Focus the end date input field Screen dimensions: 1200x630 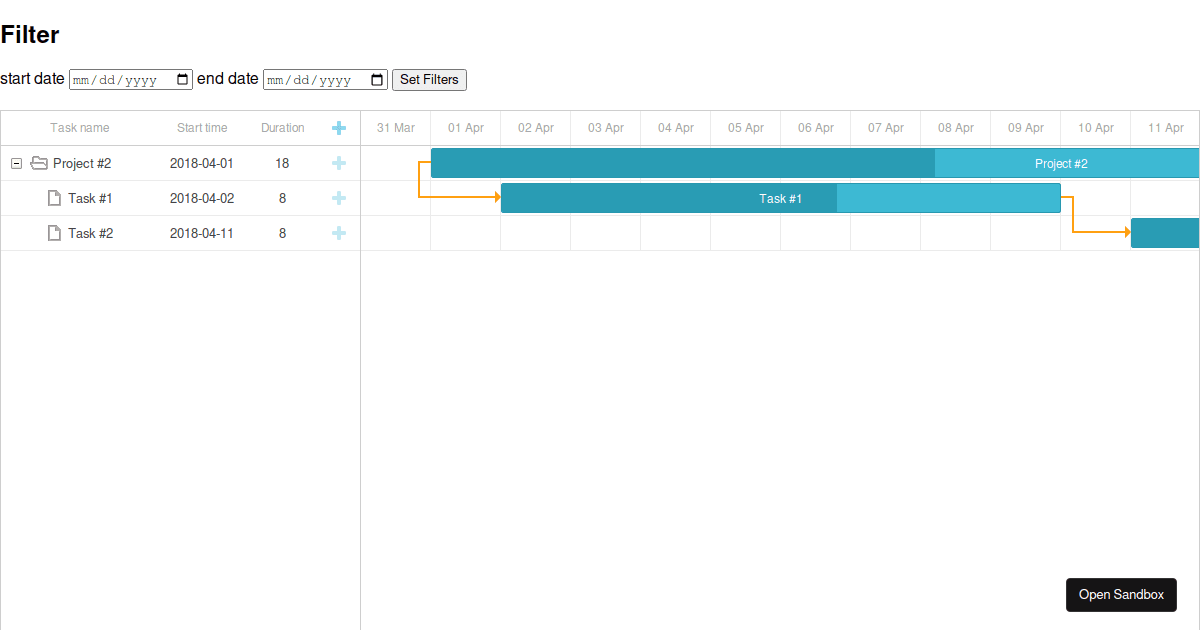[x=325, y=80]
